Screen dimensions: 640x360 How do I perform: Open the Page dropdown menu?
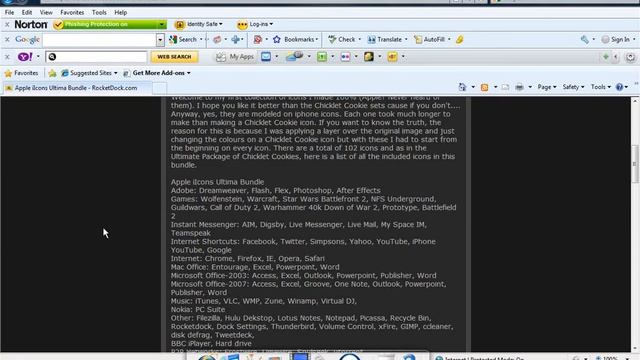547,87
